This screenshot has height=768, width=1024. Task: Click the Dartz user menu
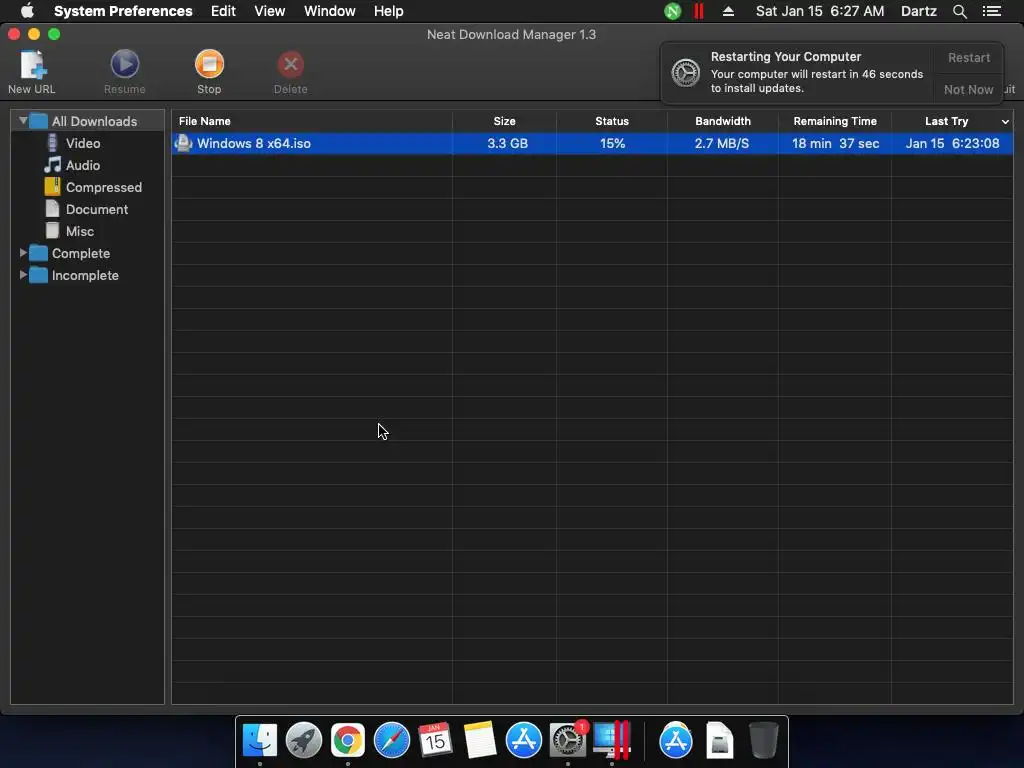pyautogui.click(x=919, y=11)
